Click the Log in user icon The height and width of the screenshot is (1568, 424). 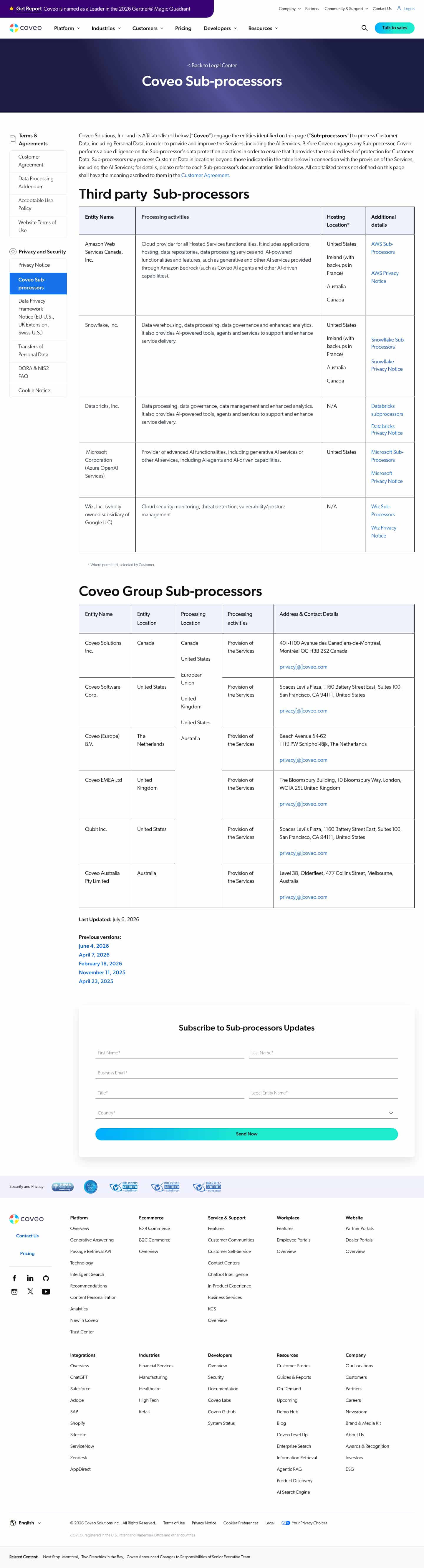pos(399,9)
